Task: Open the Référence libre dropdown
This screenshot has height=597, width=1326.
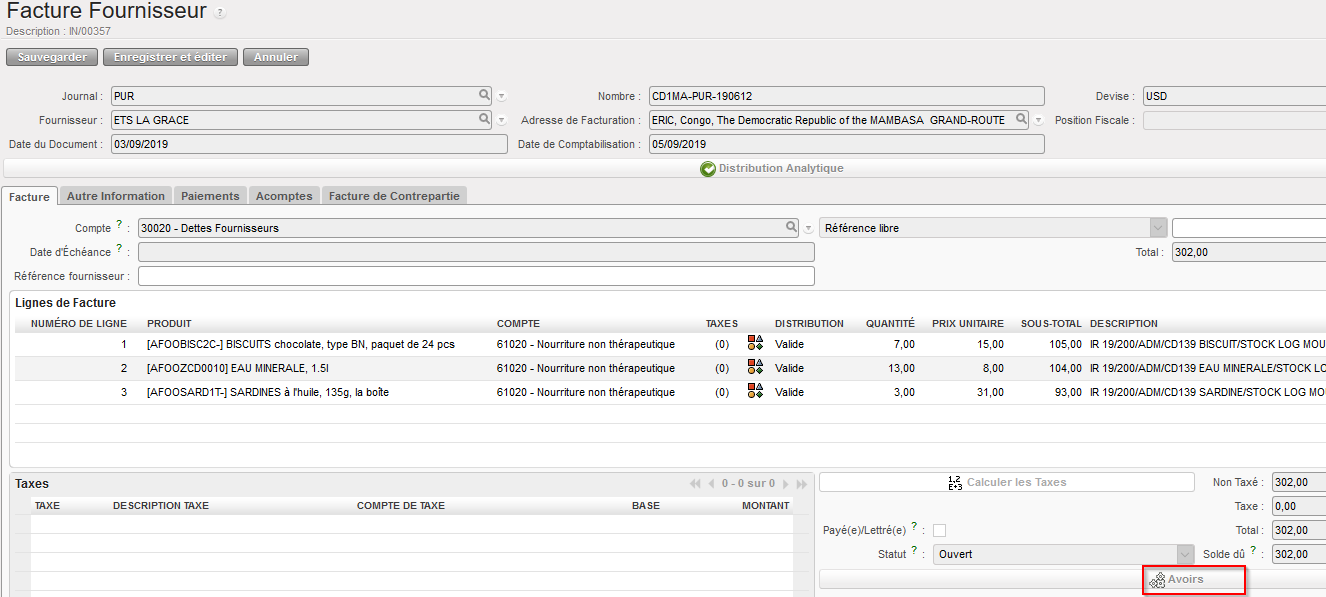Action: coord(1158,228)
